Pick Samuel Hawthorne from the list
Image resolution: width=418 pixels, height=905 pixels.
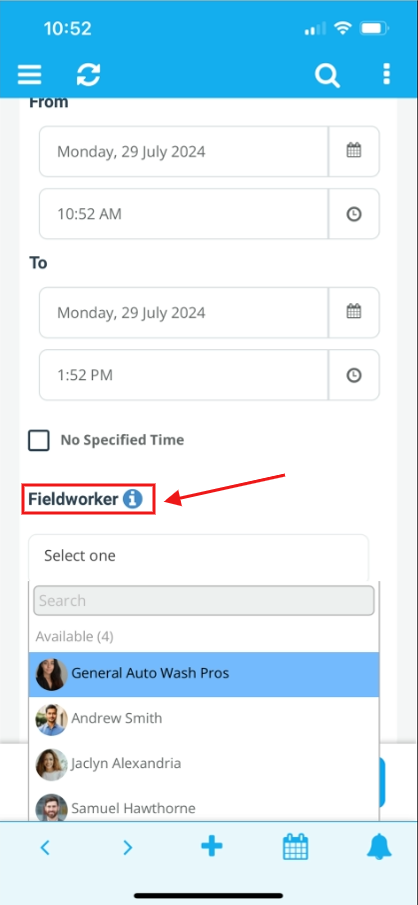coord(204,807)
